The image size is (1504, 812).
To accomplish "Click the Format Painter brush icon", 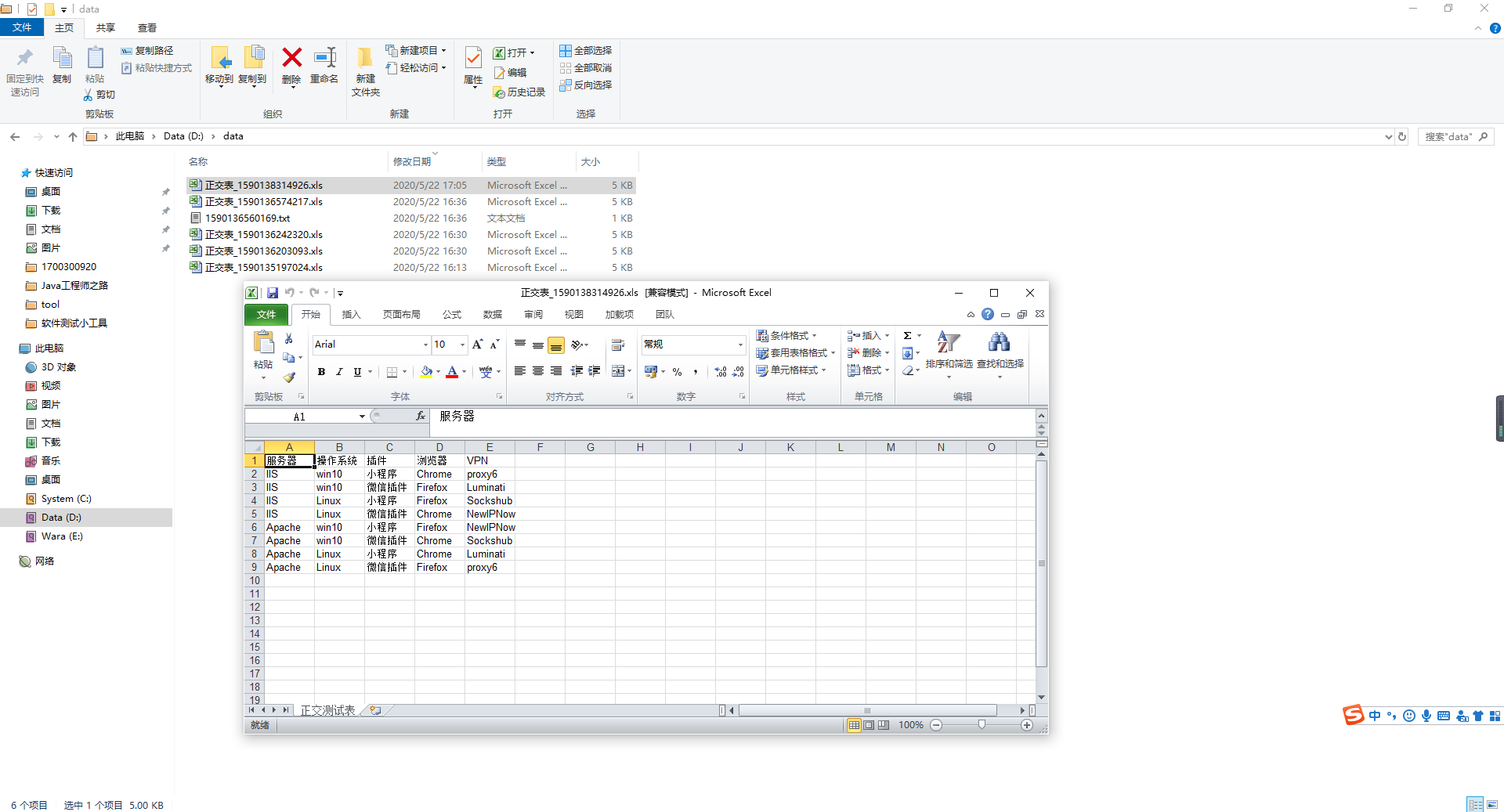I will tap(289, 377).
